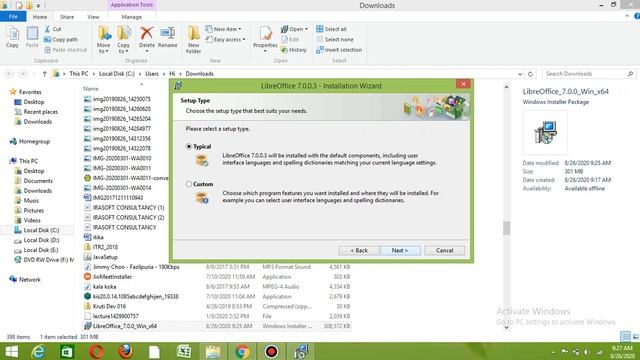The height and width of the screenshot is (360, 640).
Task: Click the Search Downloads field
Action: tap(589, 74)
